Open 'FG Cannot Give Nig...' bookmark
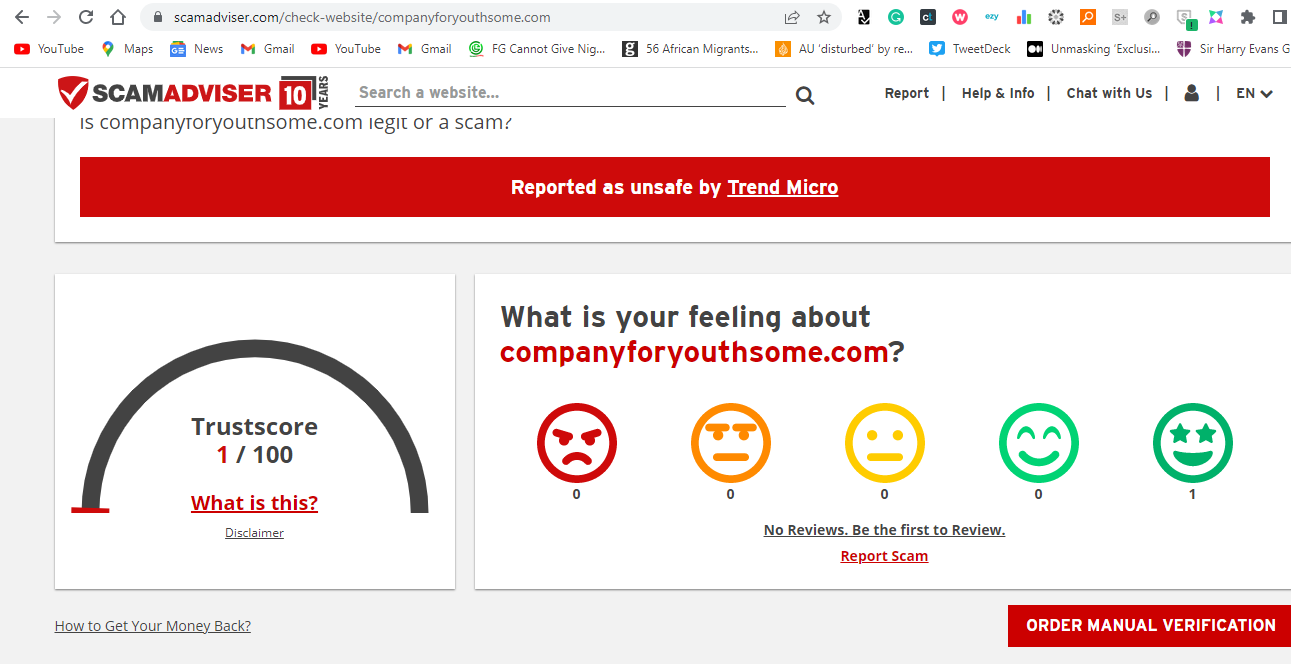The image size is (1291, 664). (536, 48)
